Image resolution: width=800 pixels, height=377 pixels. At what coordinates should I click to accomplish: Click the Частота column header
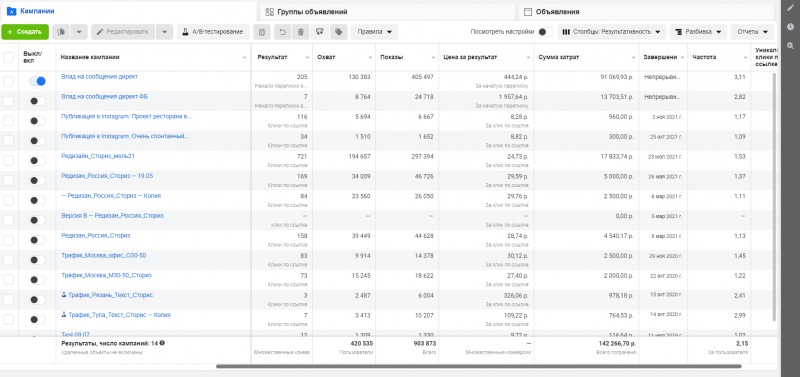pyautogui.click(x=719, y=57)
